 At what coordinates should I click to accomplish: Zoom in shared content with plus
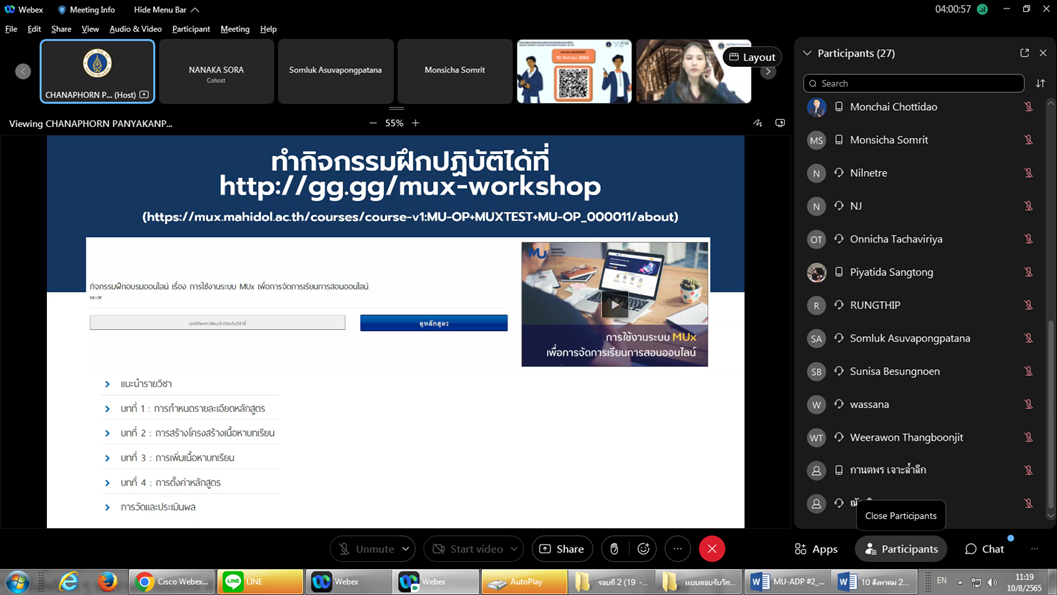pos(416,123)
